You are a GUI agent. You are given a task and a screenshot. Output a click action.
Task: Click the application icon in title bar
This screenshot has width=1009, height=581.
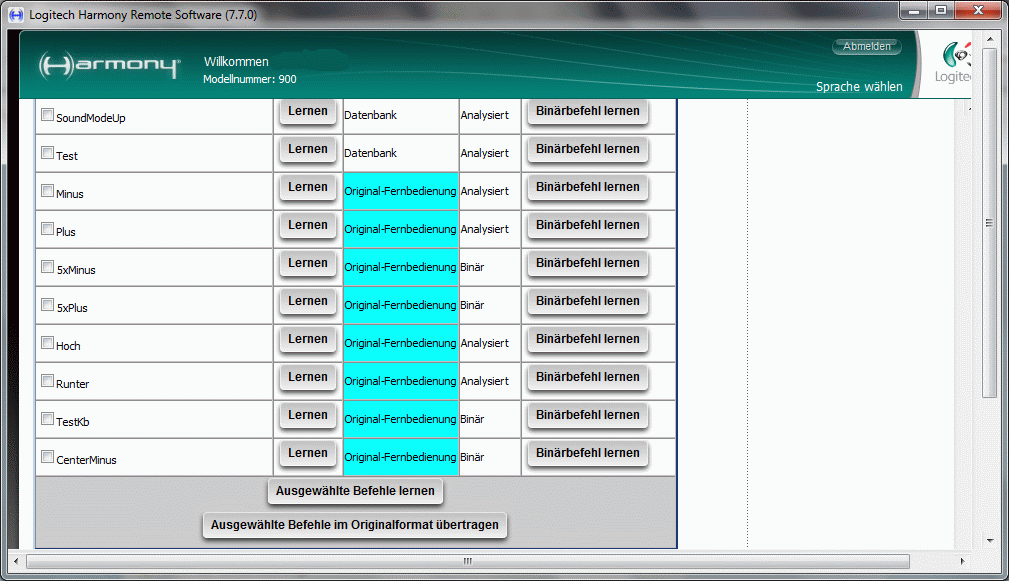click(15, 14)
